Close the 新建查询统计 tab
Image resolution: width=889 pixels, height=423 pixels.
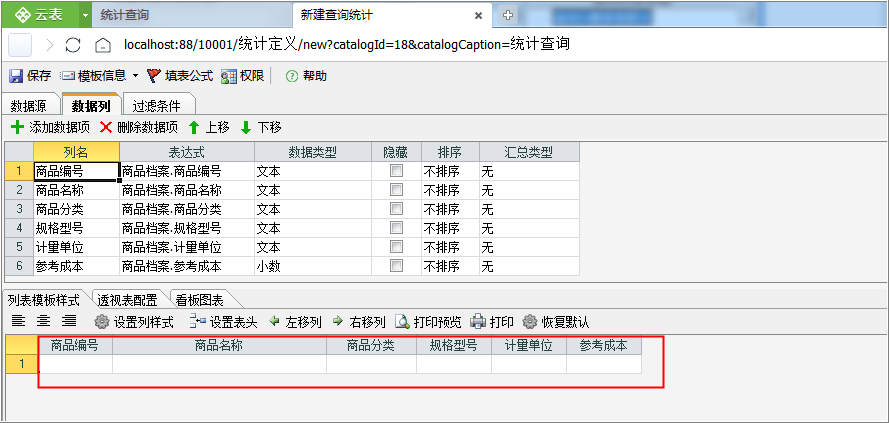click(x=479, y=16)
